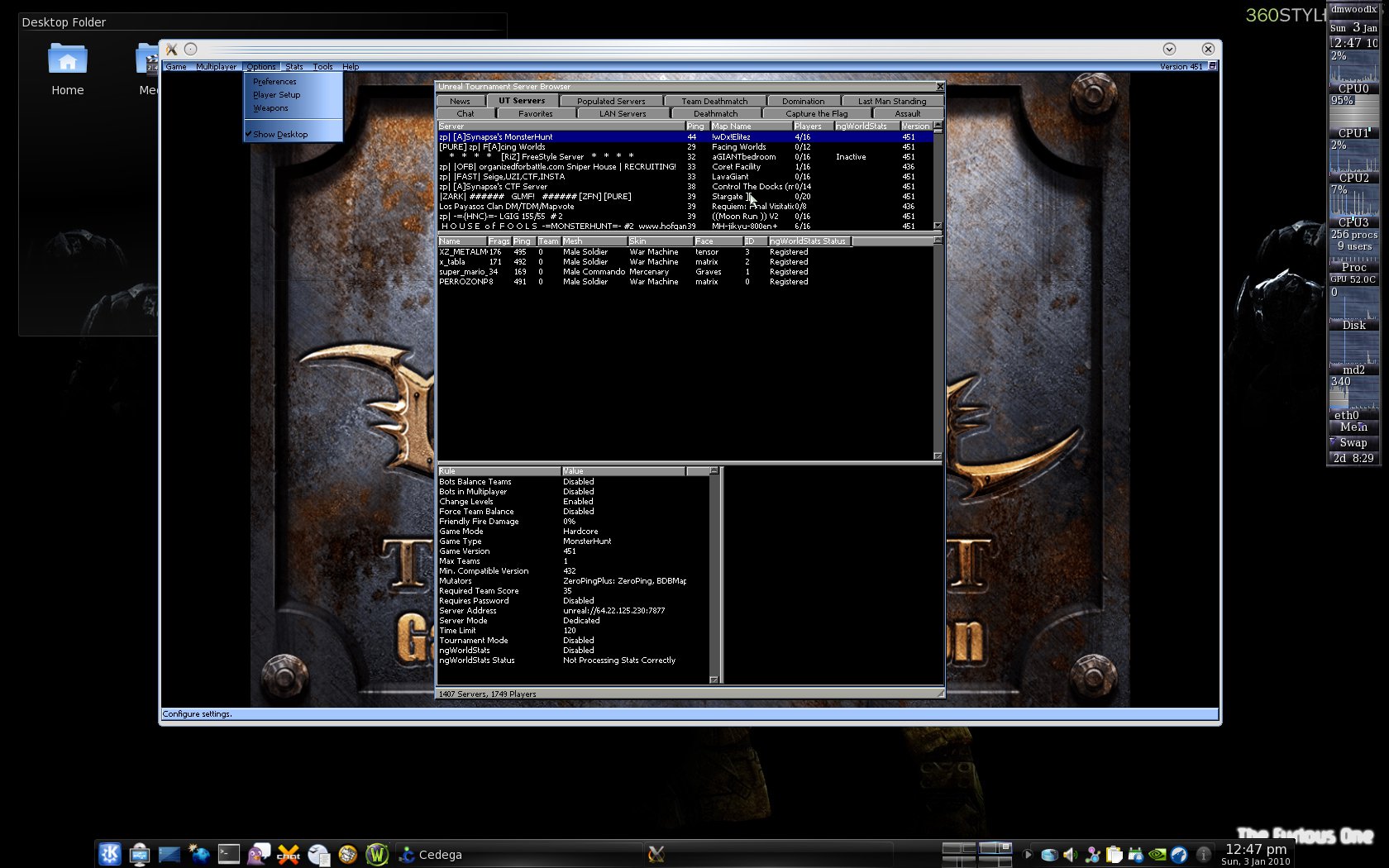Launch the terminal from the taskbar

coord(229,854)
